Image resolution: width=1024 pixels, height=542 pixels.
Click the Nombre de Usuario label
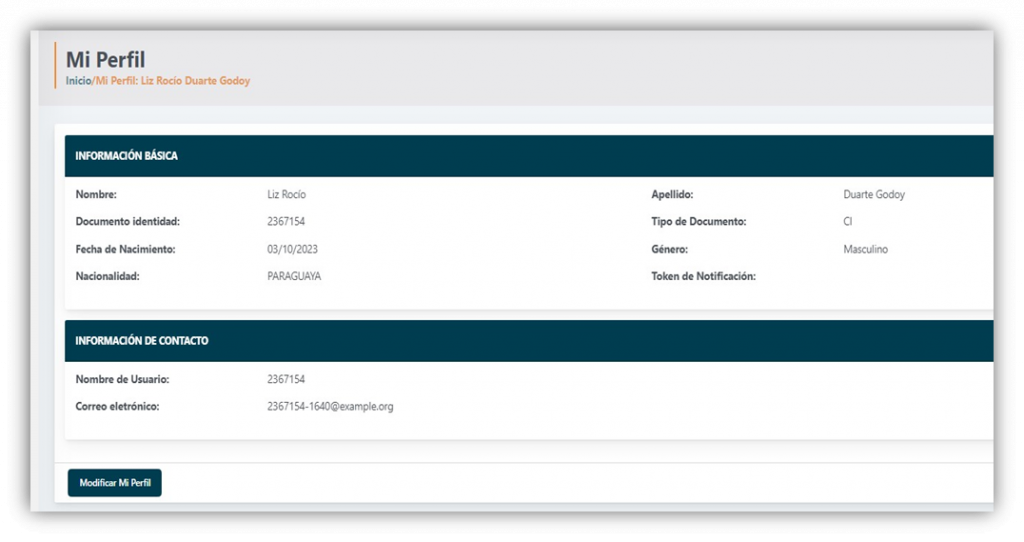(x=122, y=380)
